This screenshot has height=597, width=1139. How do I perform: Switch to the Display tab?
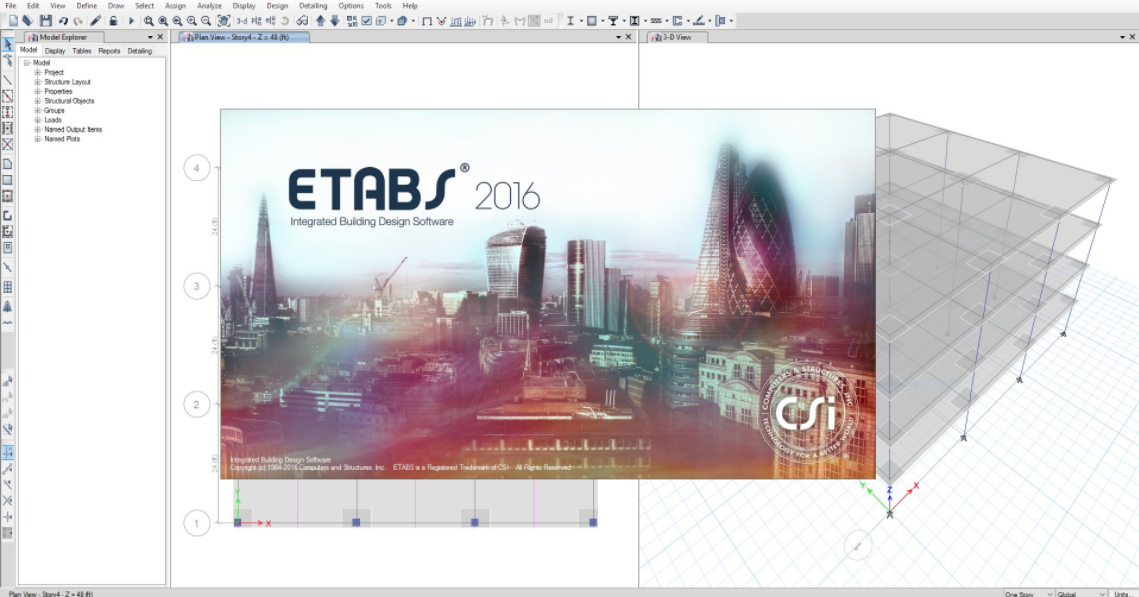(54, 51)
